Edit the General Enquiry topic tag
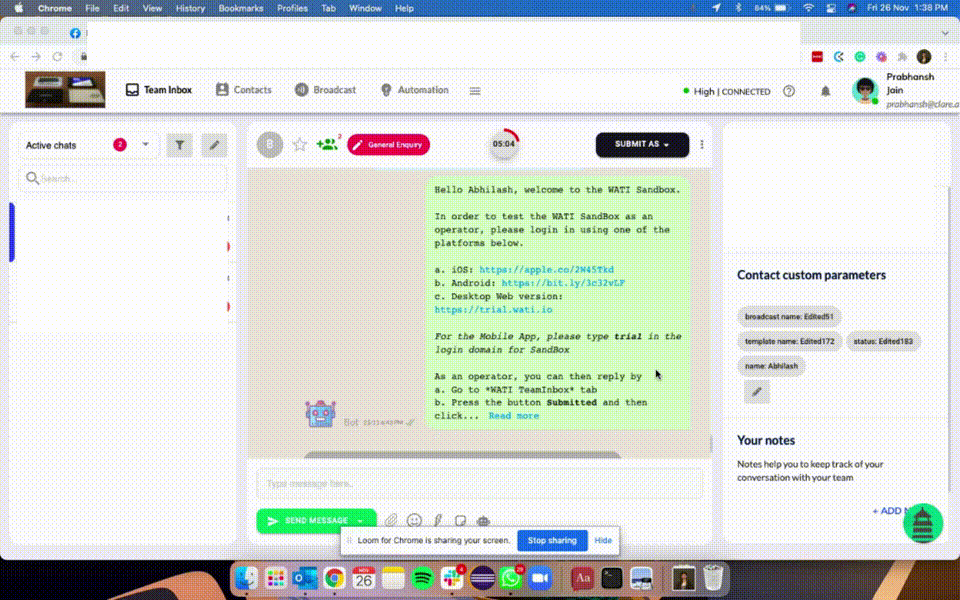 click(389, 145)
